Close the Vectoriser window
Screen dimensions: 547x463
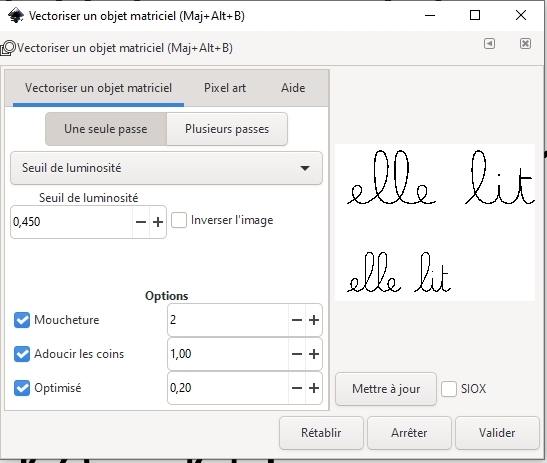pos(521,15)
